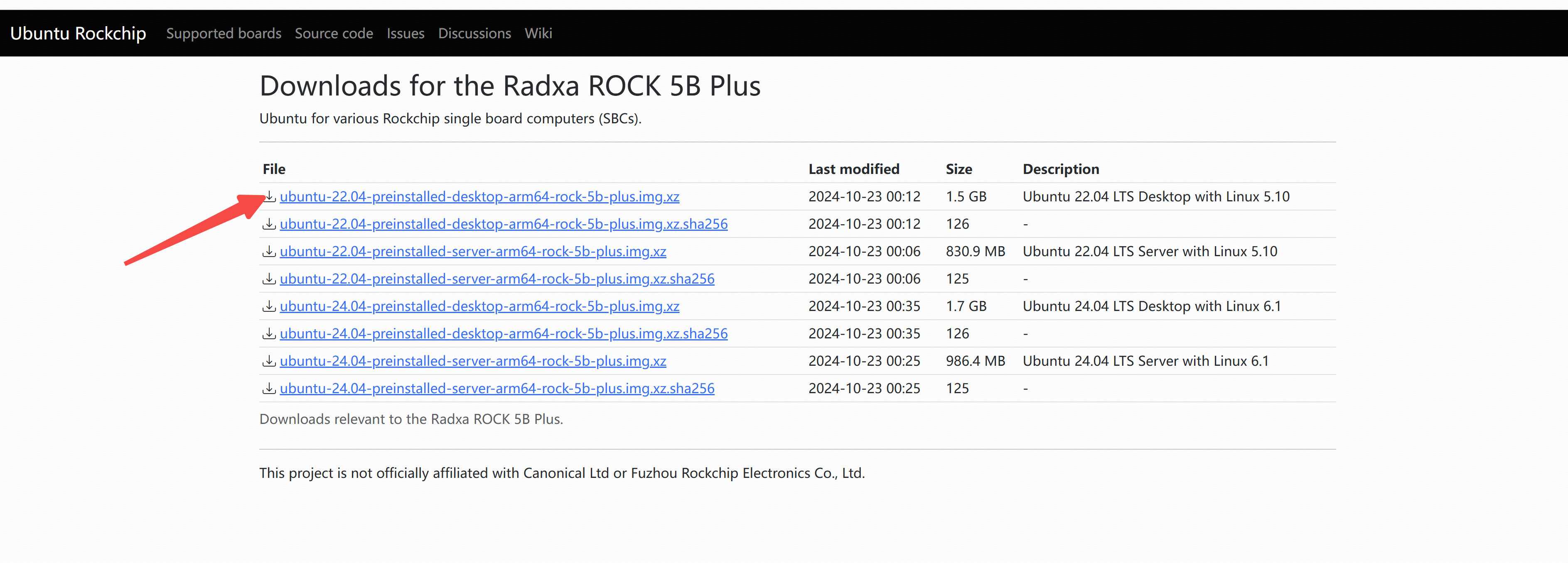Click download icon beside ubuntu-24.04 server img.xz
The image size is (1568, 563).
tap(269, 361)
